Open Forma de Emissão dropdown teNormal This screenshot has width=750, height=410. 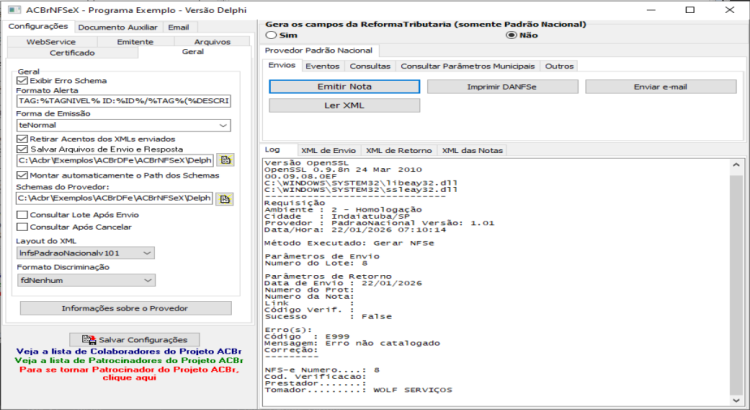pos(123,125)
